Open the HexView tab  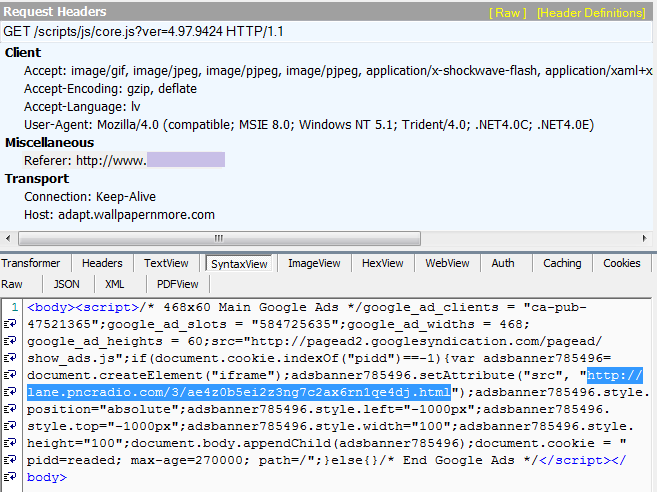point(383,263)
